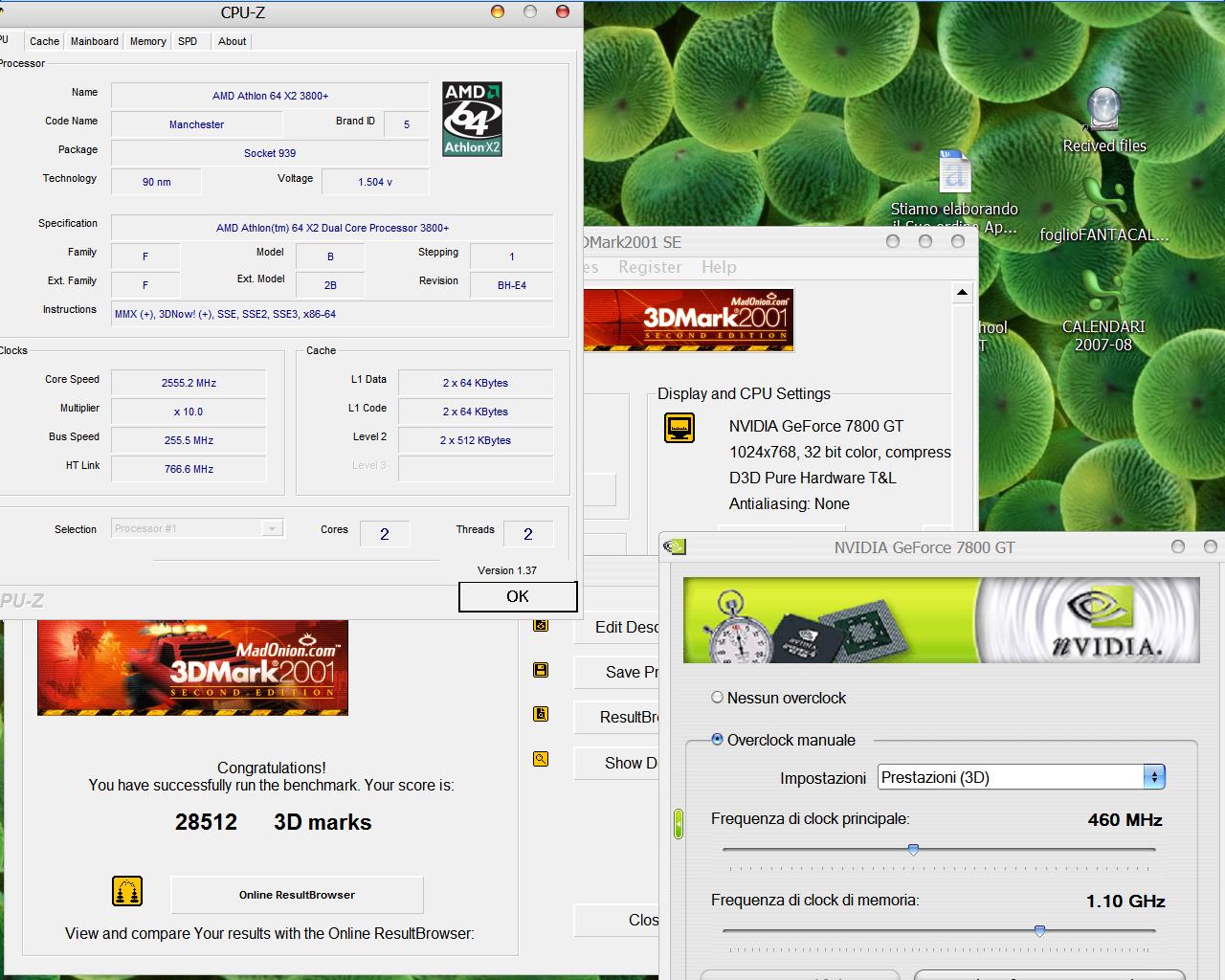
Task: Click the 28512 score text
Action: tap(206, 822)
